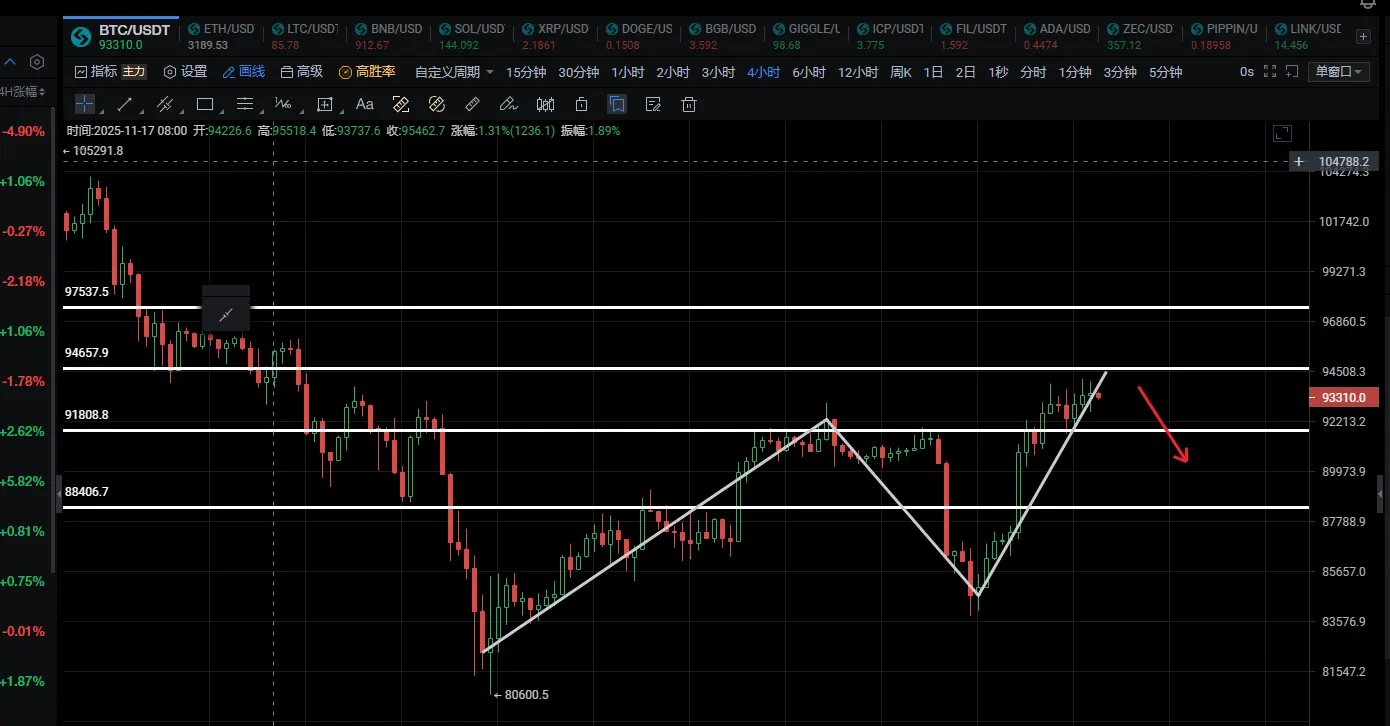Select the rectangle shape tool
Image resolution: width=1390 pixels, height=726 pixels.
tap(205, 104)
